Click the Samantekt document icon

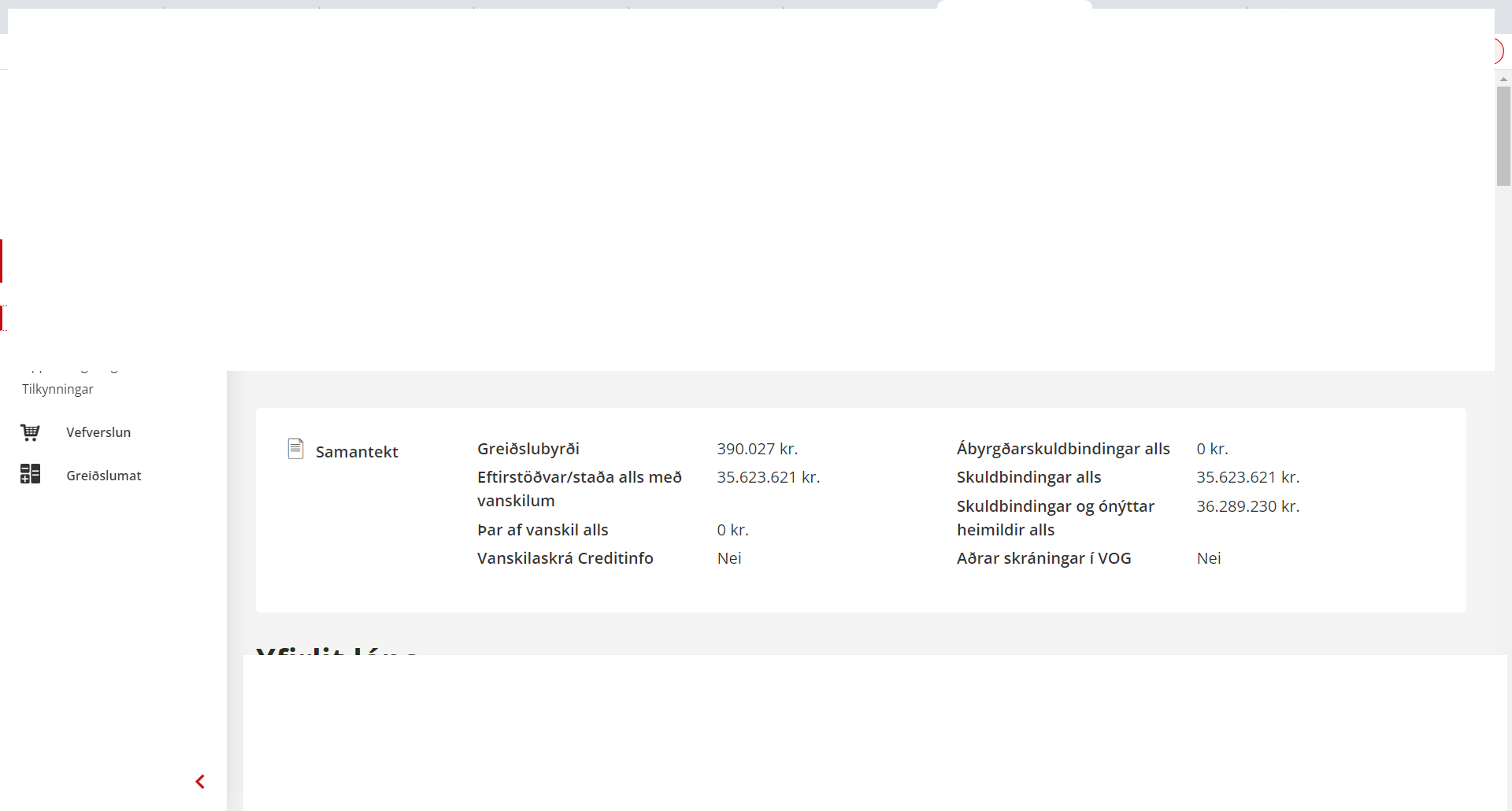tap(295, 449)
